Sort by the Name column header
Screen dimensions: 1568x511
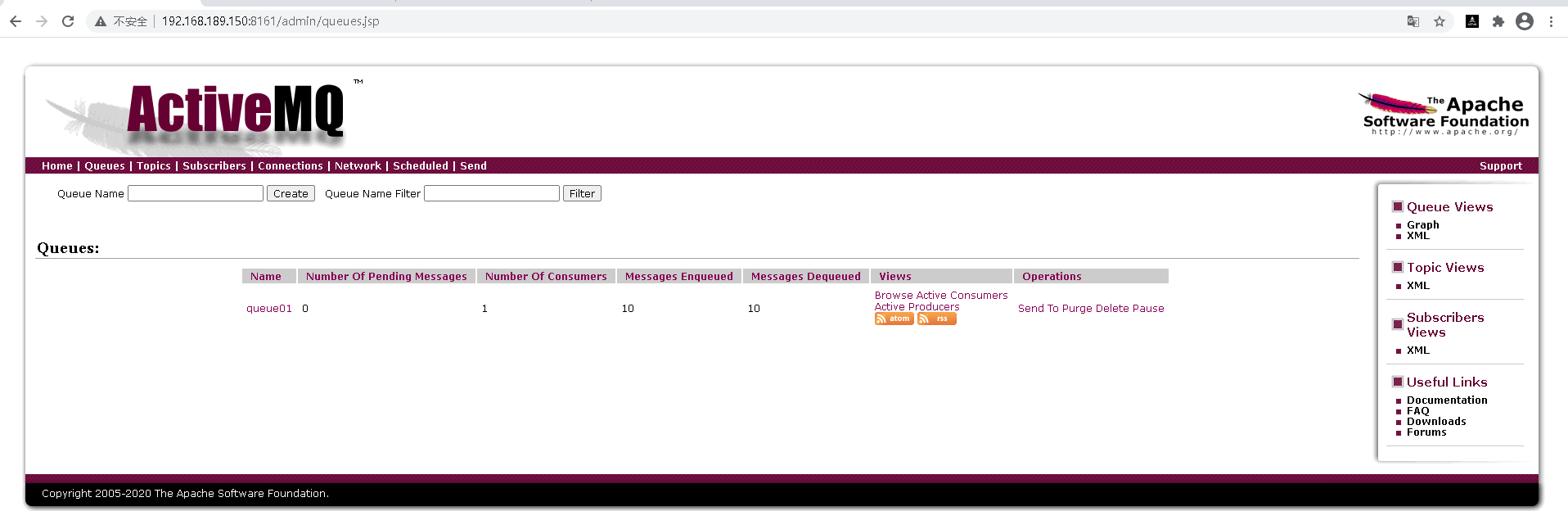click(x=266, y=276)
